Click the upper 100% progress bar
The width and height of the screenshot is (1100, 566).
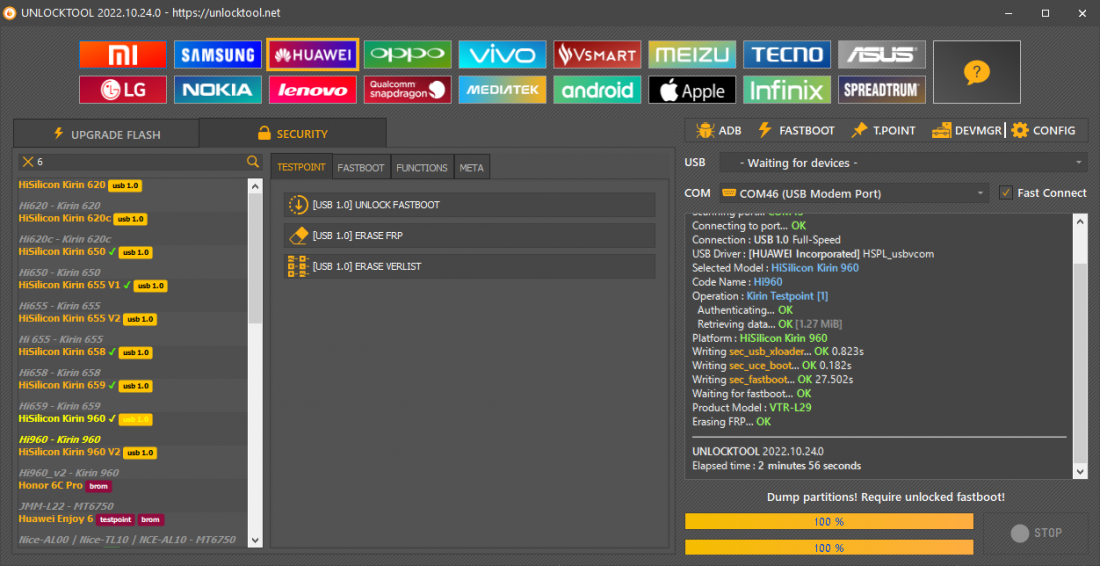pos(829,521)
